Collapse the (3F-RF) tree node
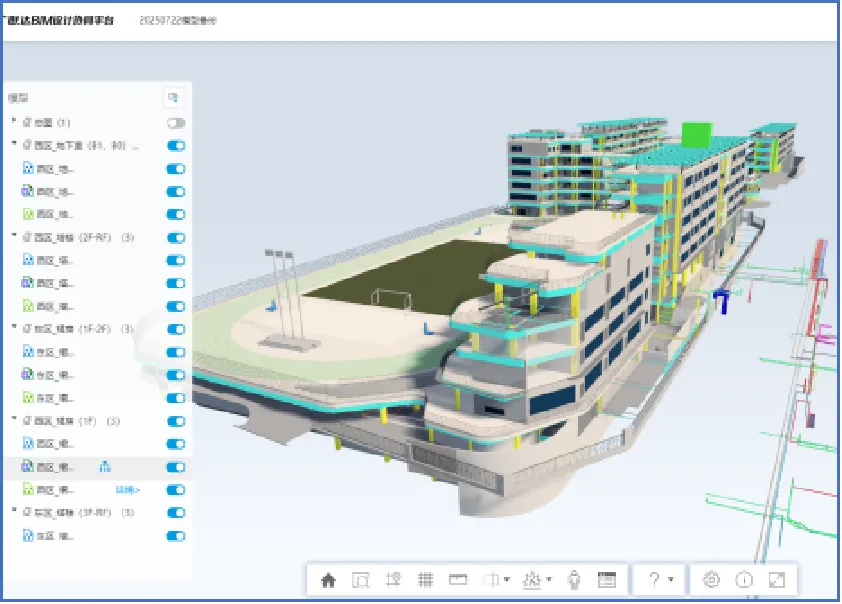Screen dimensions: 842x604 [x=14, y=511]
